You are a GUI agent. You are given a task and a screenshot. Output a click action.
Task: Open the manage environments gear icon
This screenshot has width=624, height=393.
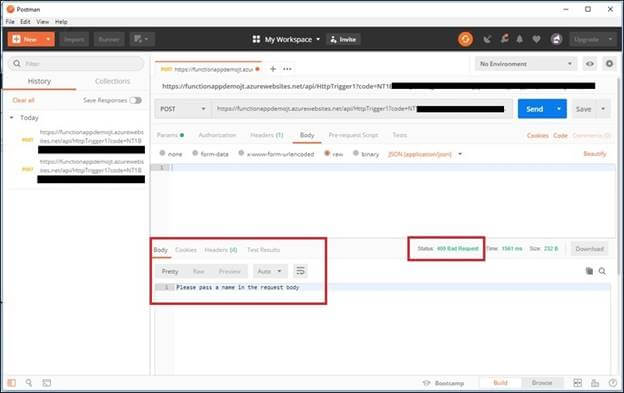click(609, 64)
